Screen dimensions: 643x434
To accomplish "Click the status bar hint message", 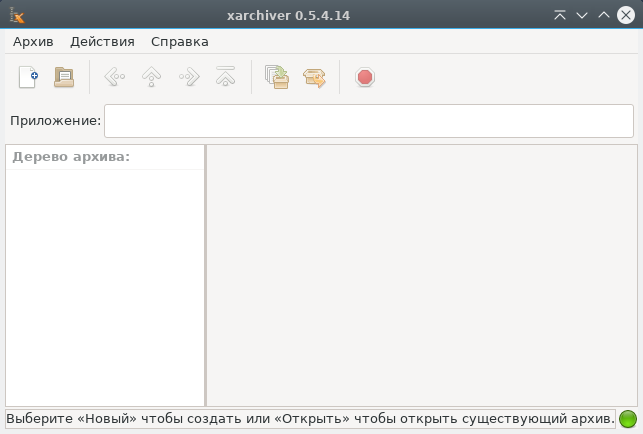I will point(310,419).
